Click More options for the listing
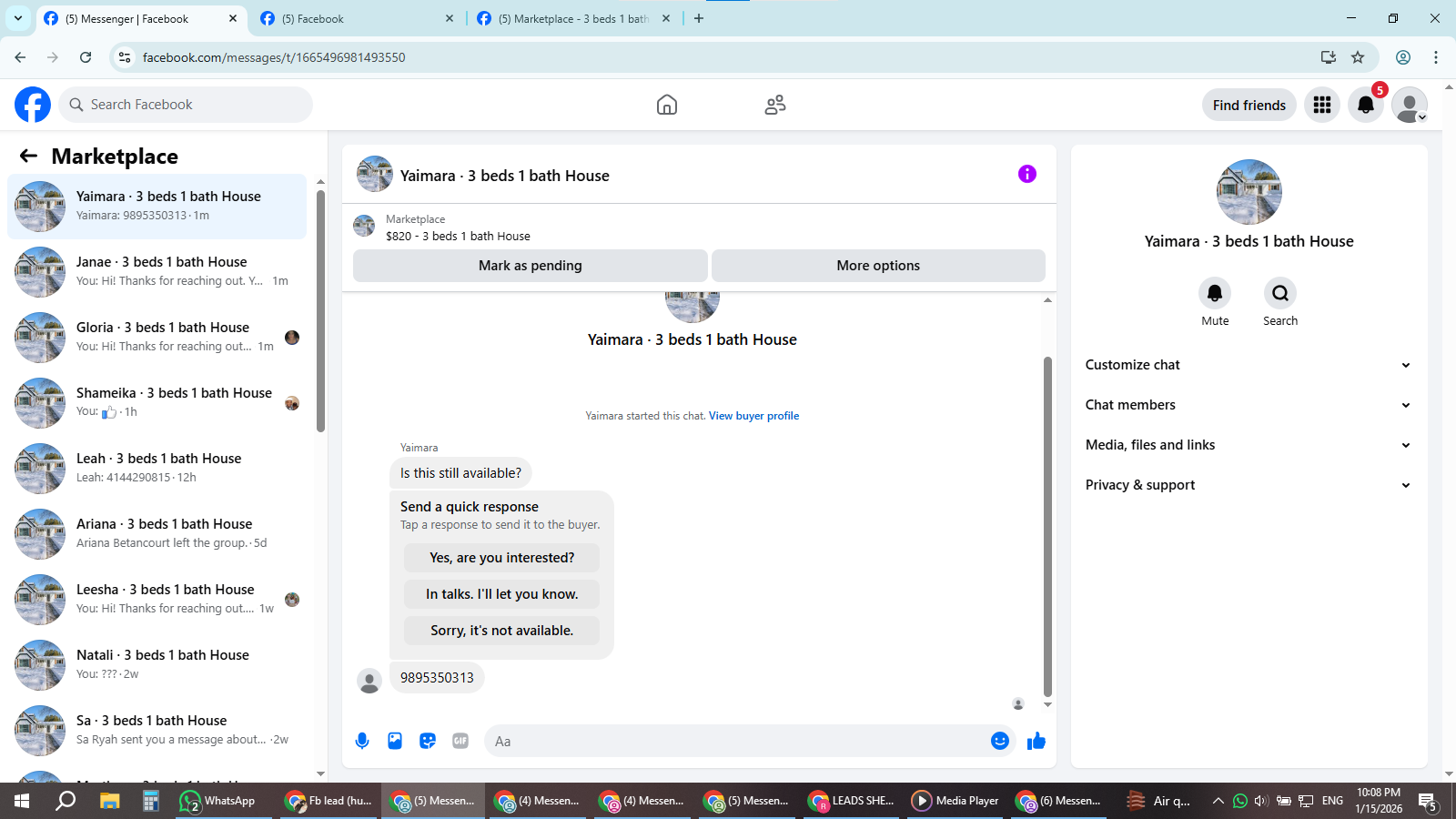This screenshot has height=819, width=1456. (878, 266)
